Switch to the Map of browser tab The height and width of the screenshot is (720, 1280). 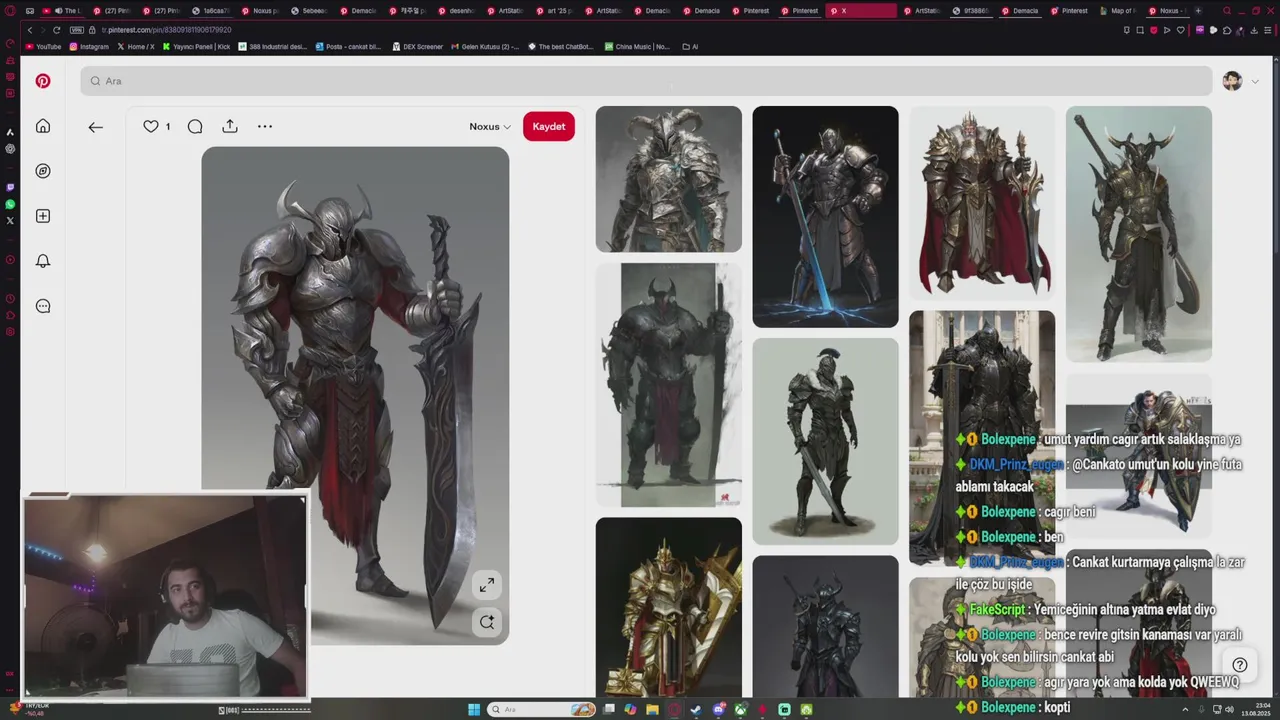(1120, 11)
